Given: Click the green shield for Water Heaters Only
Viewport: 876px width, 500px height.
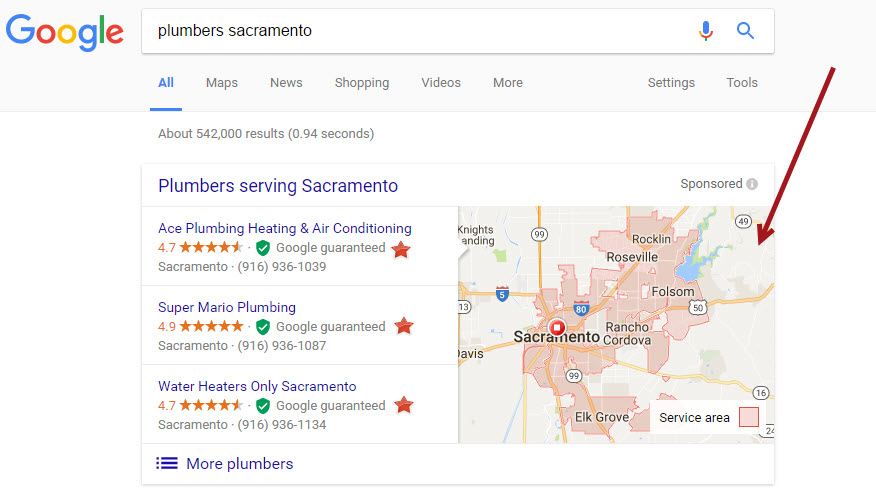Looking at the screenshot, I should click(x=263, y=406).
